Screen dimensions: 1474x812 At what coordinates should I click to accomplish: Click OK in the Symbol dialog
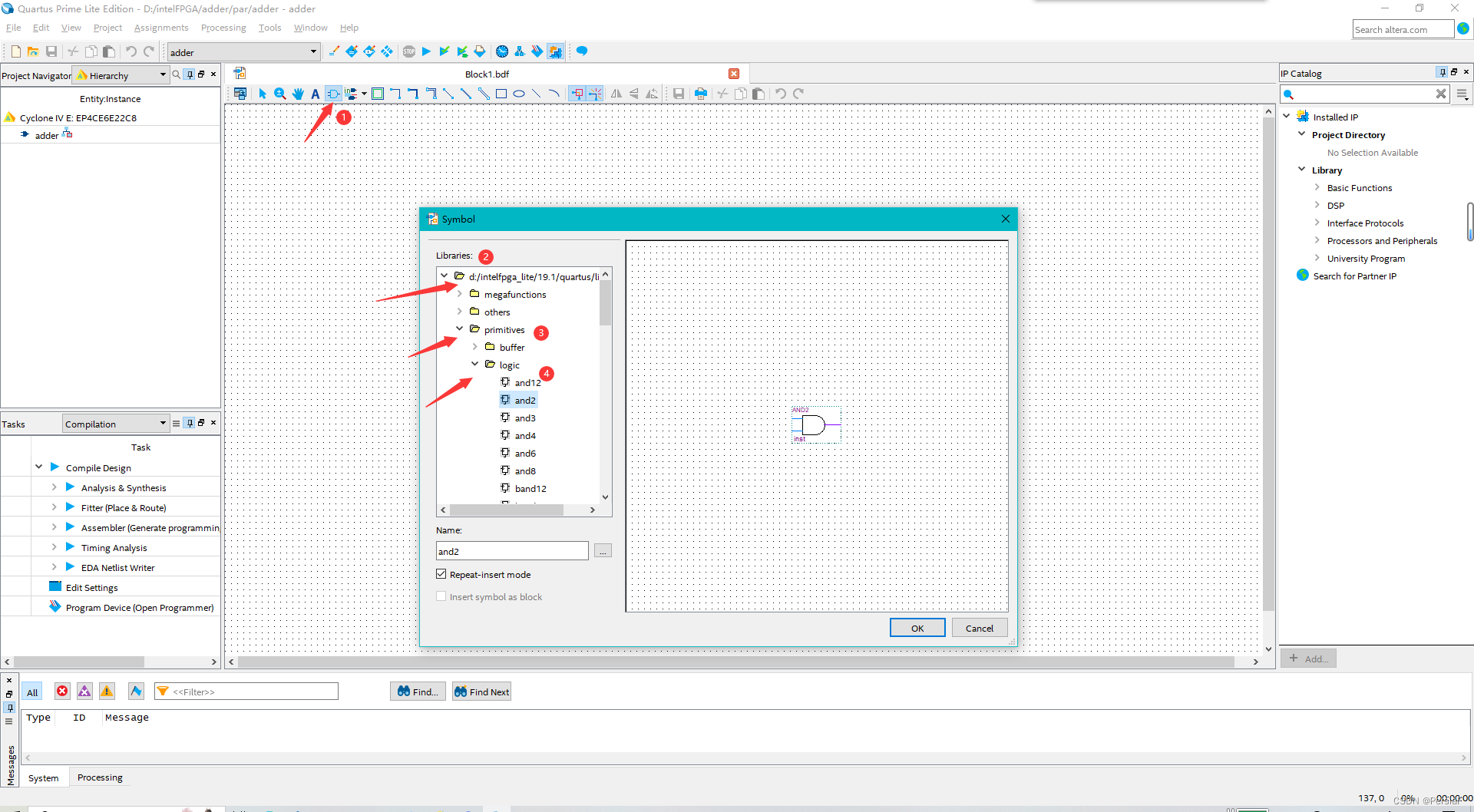pyautogui.click(x=917, y=628)
